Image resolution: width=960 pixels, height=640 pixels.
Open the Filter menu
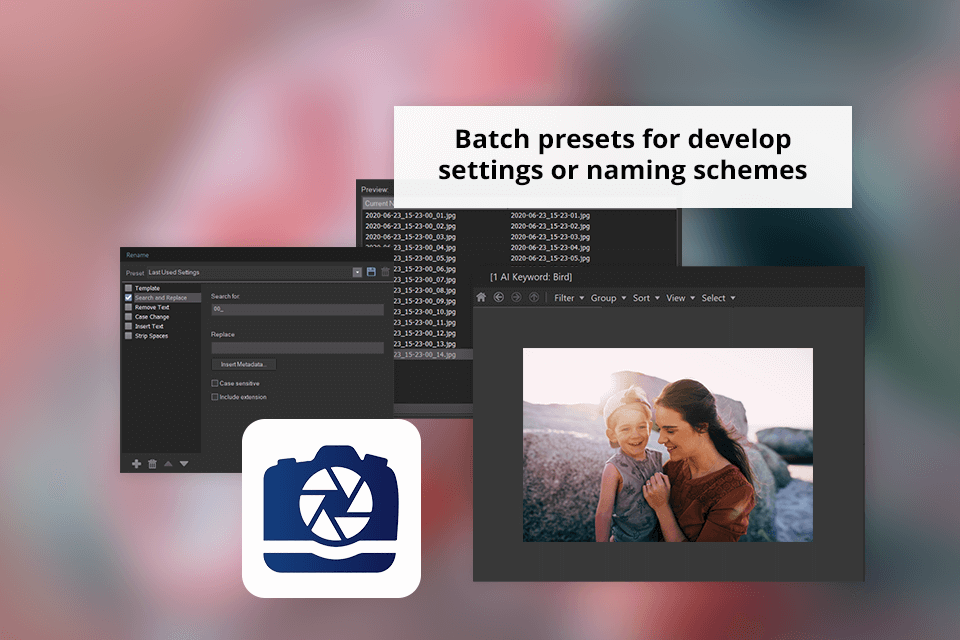(564, 298)
